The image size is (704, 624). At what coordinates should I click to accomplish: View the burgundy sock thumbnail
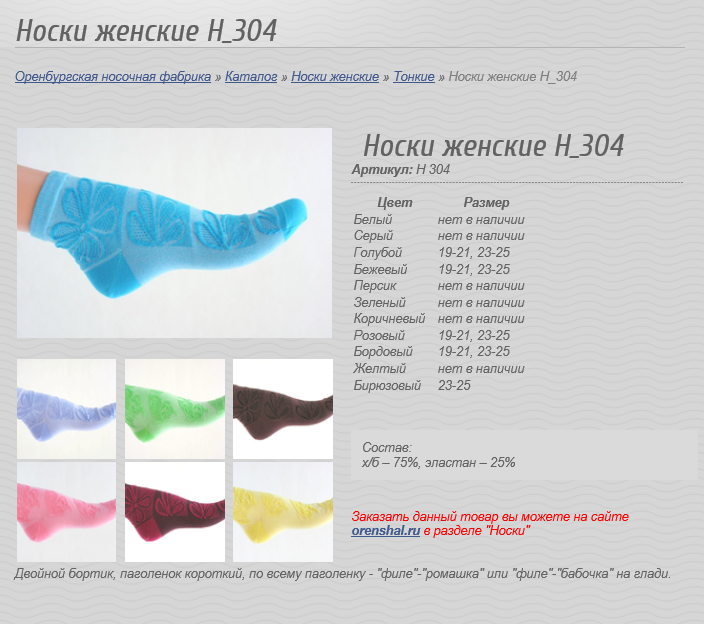[175, 512]
